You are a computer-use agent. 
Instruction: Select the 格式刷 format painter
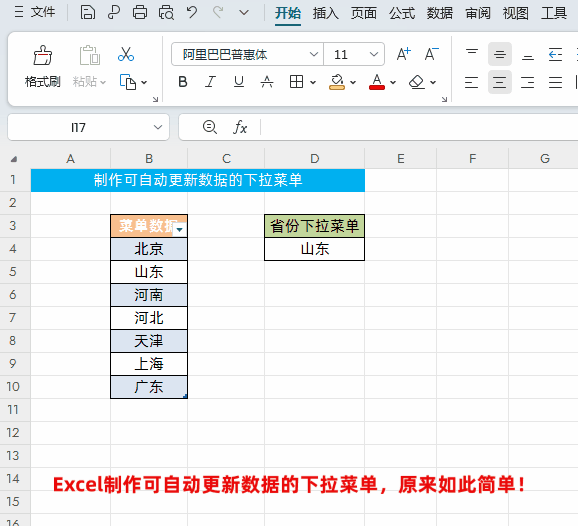click(x=43, y=66)
